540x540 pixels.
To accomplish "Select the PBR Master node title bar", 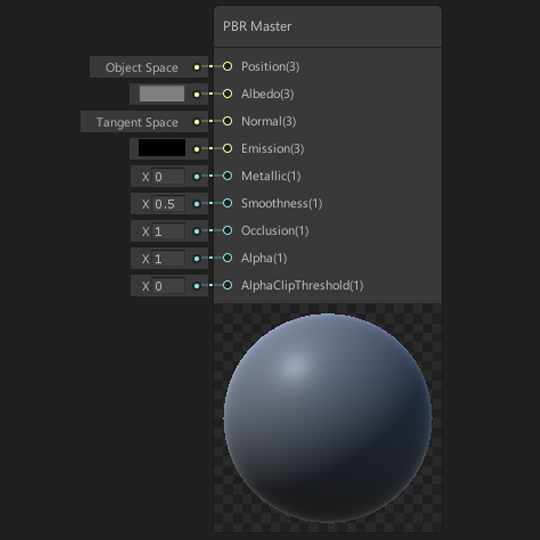I will tap(328, 27).
